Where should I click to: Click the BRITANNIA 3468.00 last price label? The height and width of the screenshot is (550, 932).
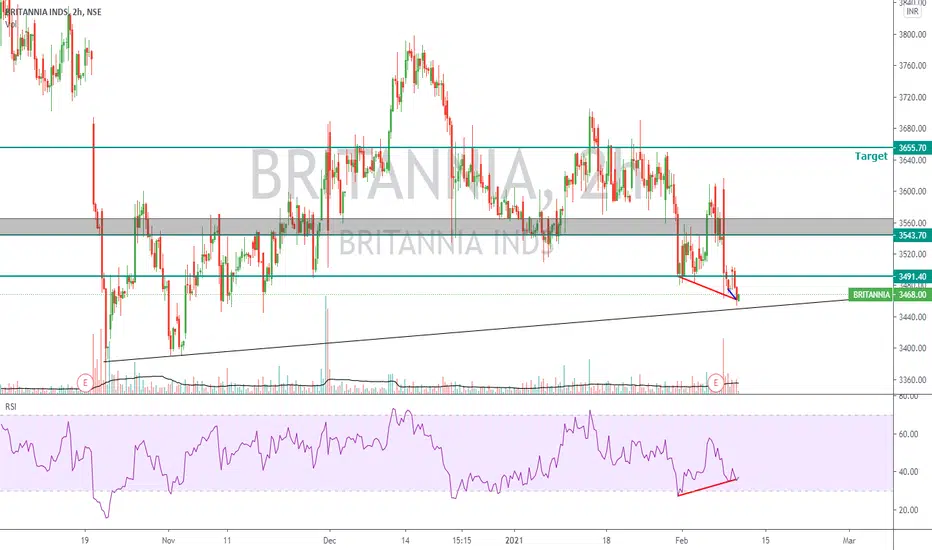(889, 295)
